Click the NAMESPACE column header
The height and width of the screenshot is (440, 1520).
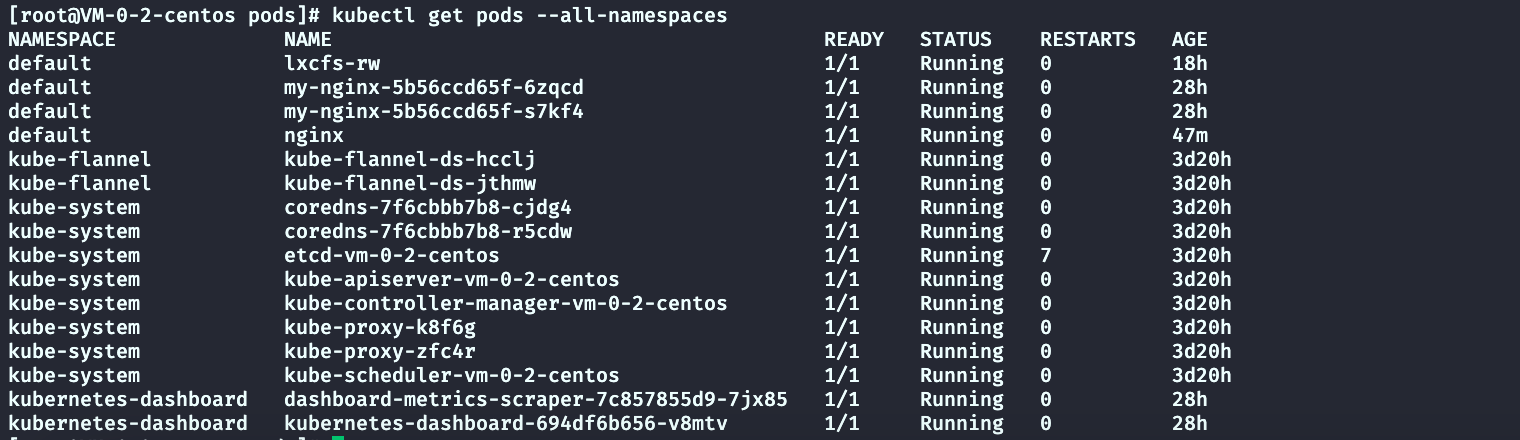point(62,40)
